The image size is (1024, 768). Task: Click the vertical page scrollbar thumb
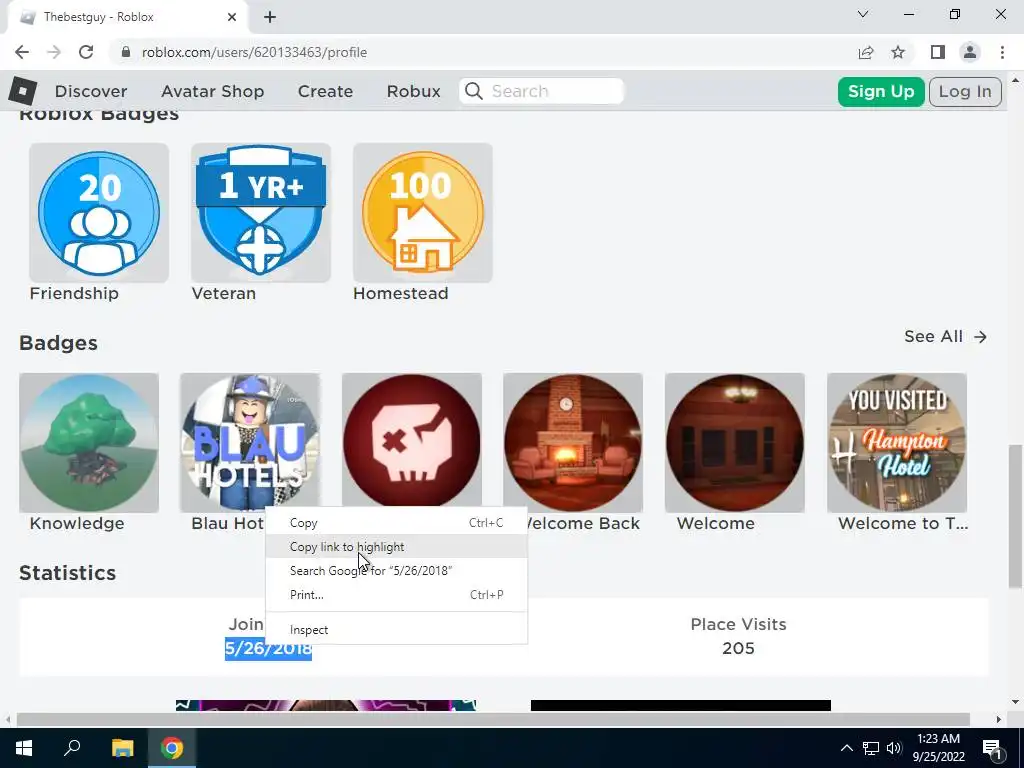1015,516
